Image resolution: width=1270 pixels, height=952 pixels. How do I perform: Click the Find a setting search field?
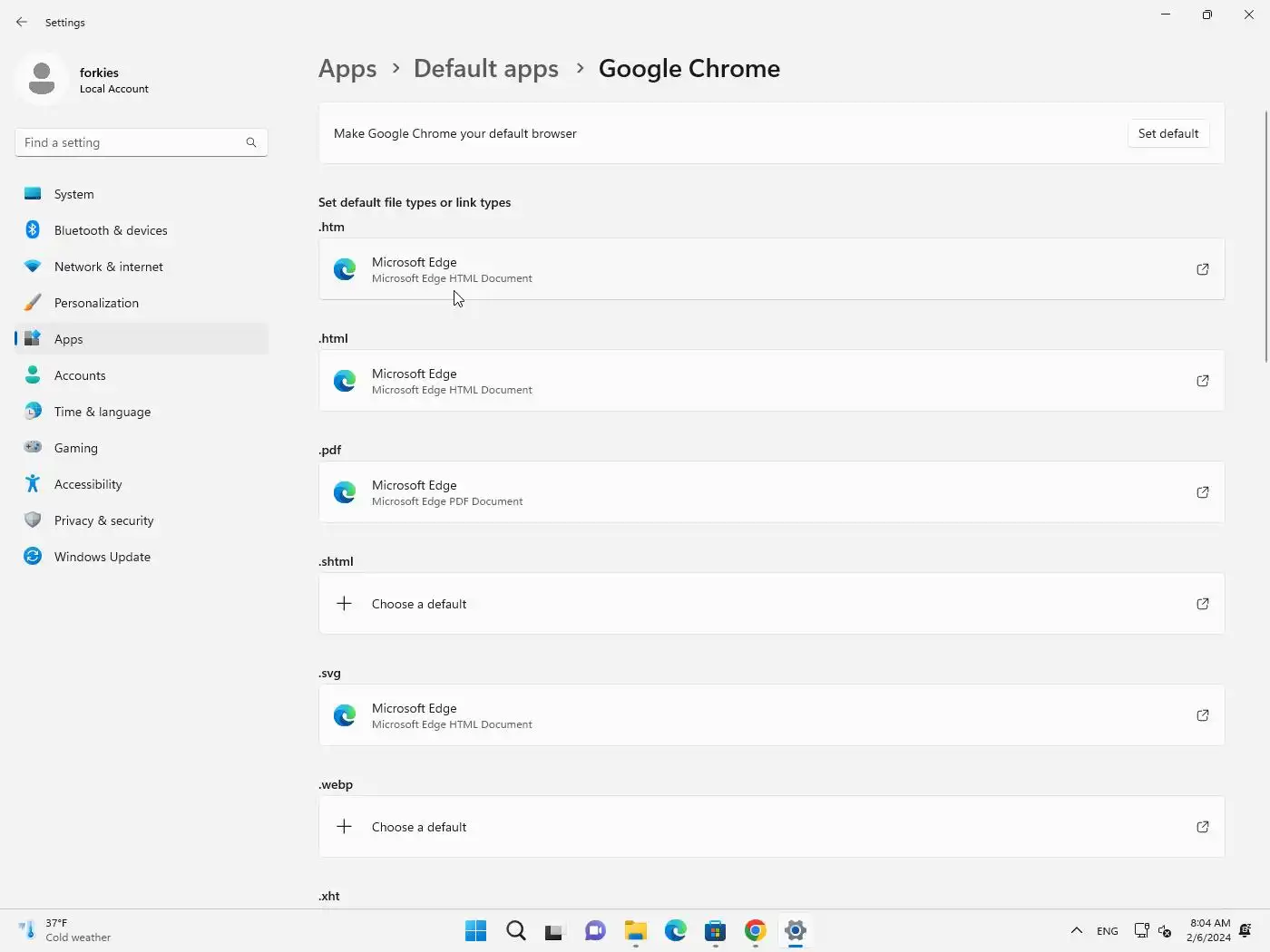[142, 142]
